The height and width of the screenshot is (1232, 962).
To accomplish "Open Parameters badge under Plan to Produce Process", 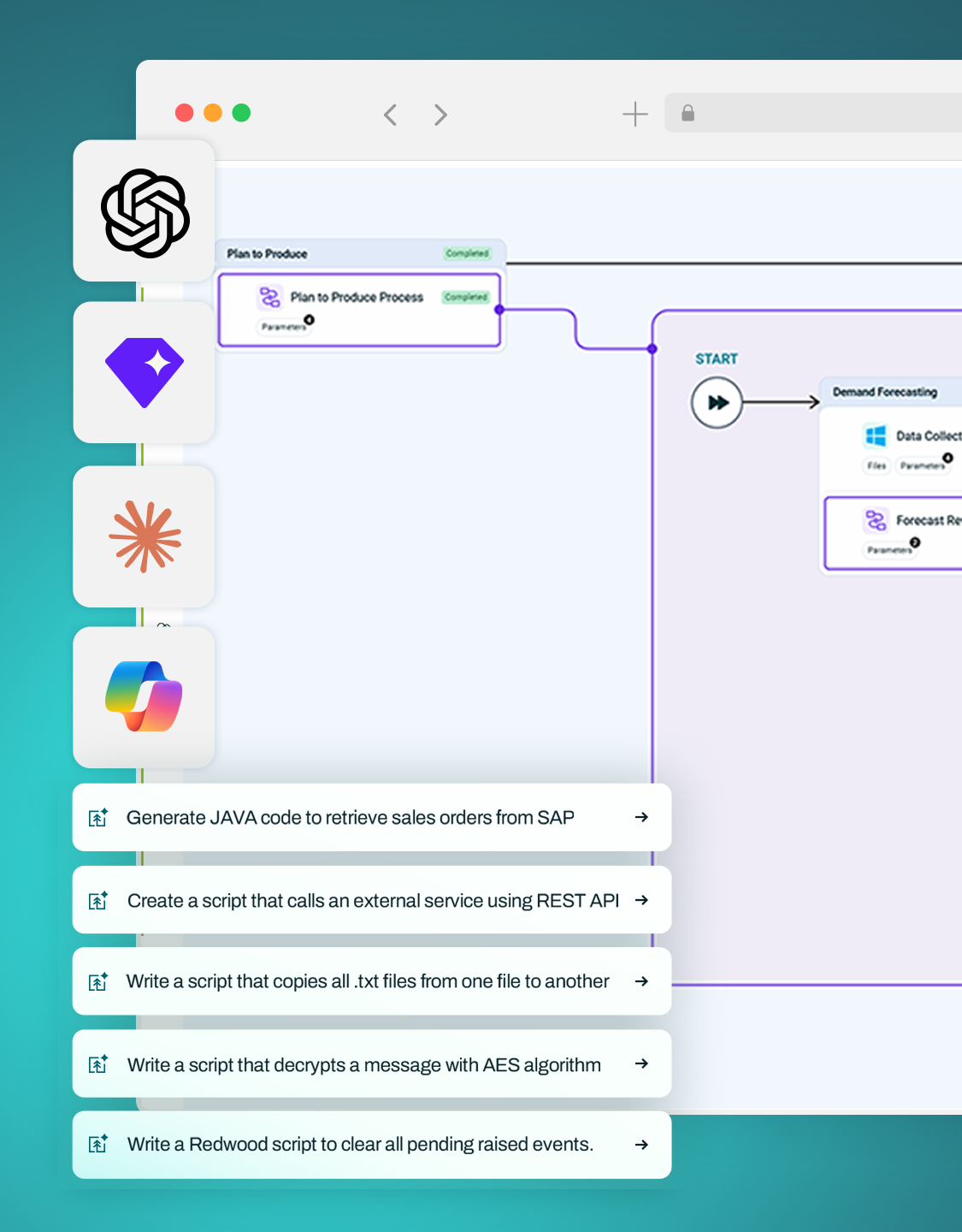I will 286,325.
